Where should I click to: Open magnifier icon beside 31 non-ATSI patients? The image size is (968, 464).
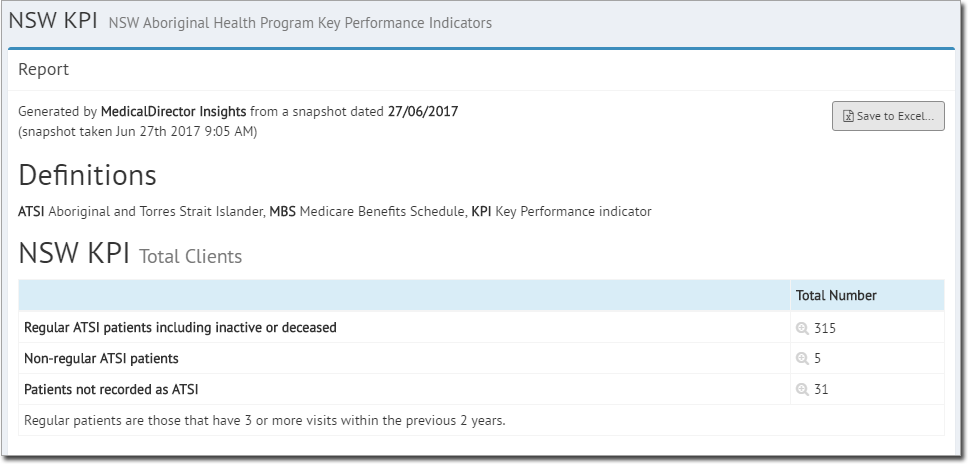pyautogui.click(x=802, y=389)
